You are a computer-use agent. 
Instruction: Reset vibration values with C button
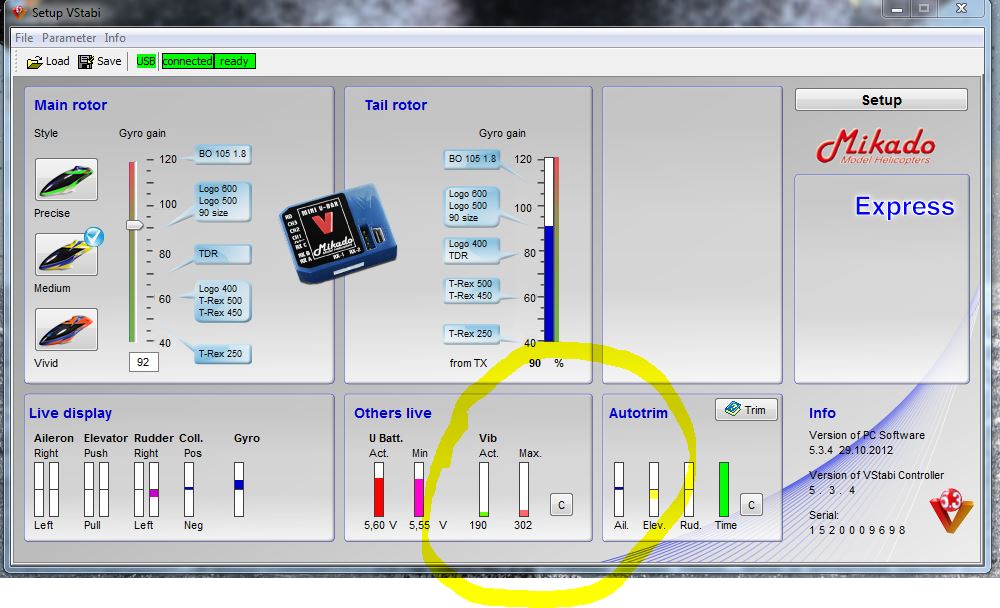tap(561, 505)
